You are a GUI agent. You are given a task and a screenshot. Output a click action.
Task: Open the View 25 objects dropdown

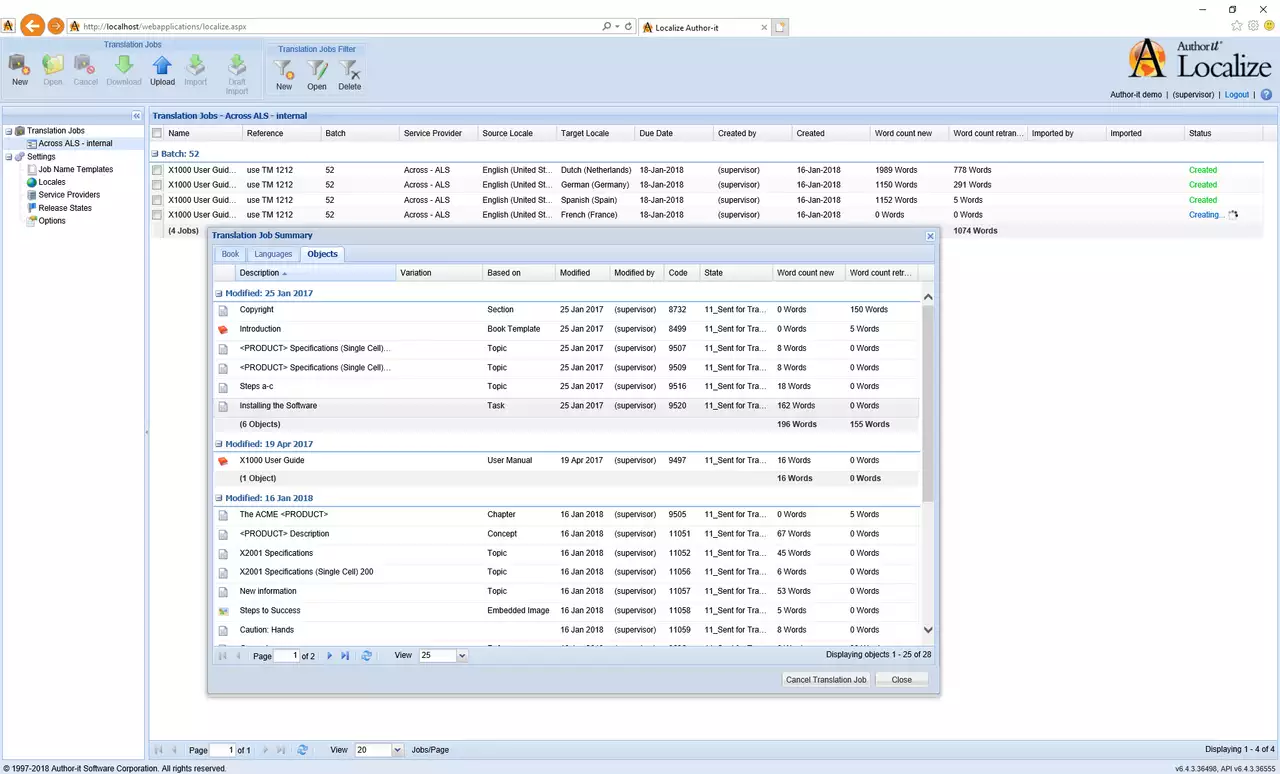pos(462,656)
